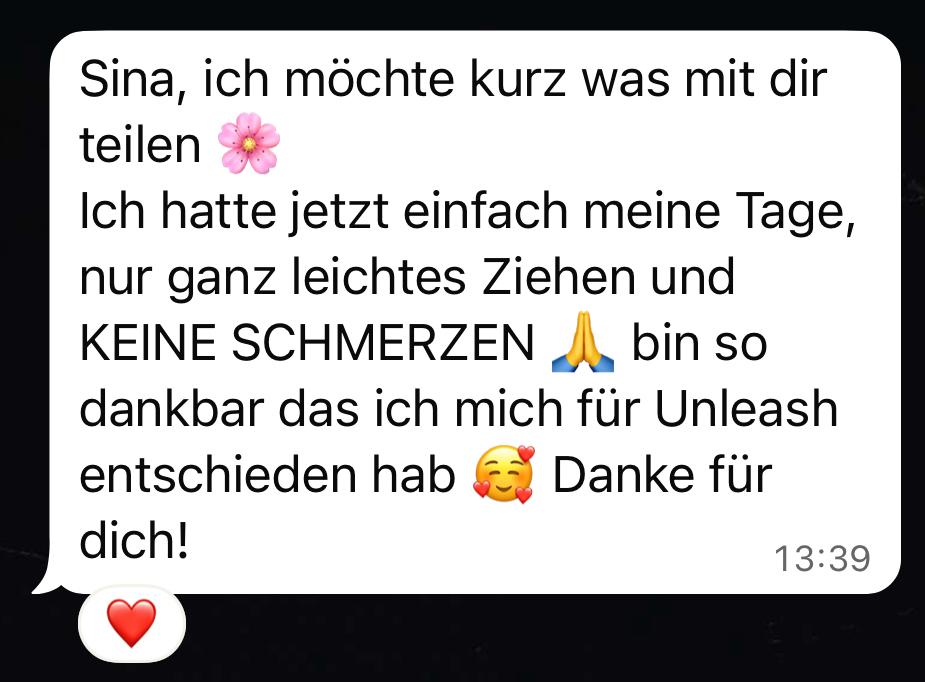Click the words "bin so" after praying hands

pyautogui.click(x=699, y=343)
